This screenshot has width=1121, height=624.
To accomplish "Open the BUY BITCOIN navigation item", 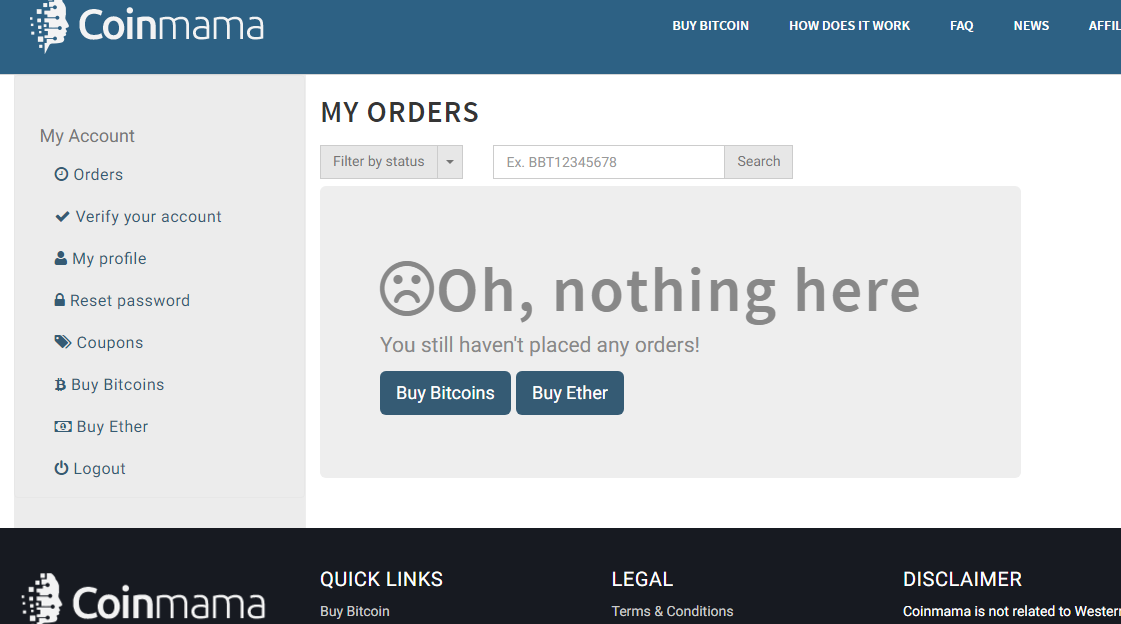I will (710, 26).
